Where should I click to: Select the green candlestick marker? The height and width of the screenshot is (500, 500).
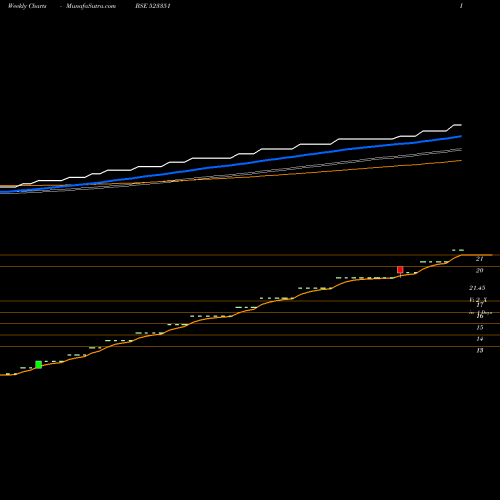(x=39, y=365)
